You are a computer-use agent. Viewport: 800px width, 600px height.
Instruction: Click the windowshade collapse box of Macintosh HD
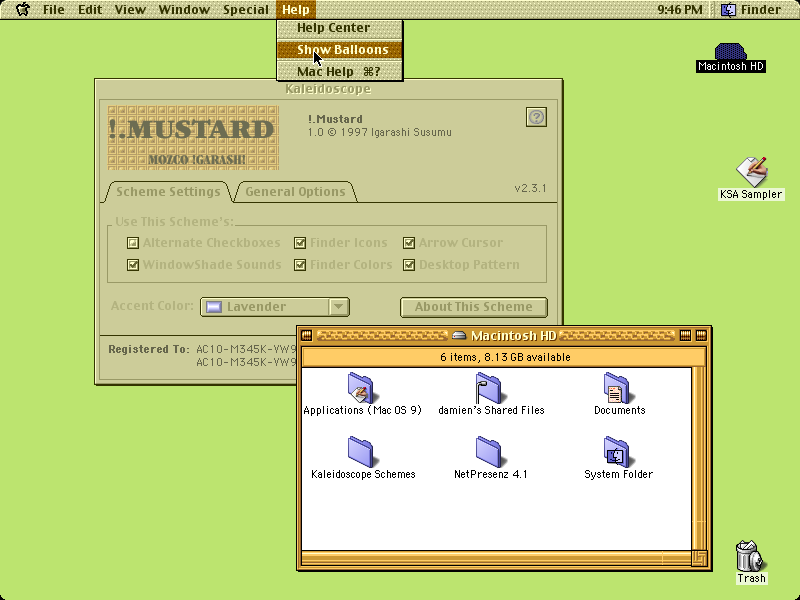click(x=701, y=335)
